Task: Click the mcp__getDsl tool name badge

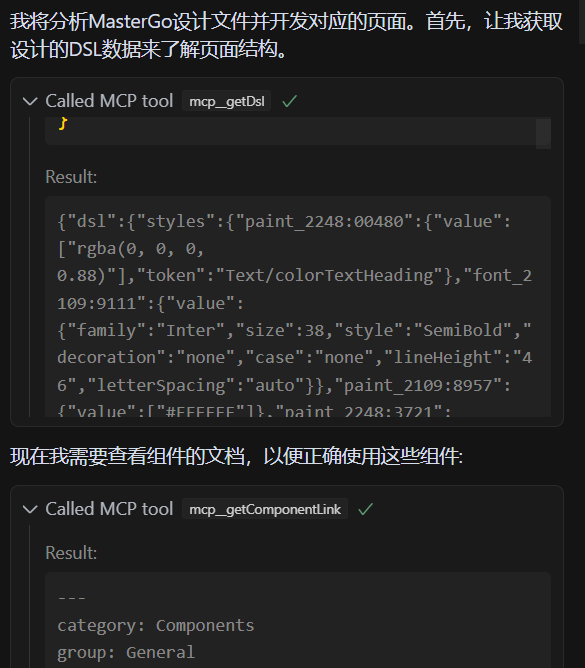Action: pos(227,101)
